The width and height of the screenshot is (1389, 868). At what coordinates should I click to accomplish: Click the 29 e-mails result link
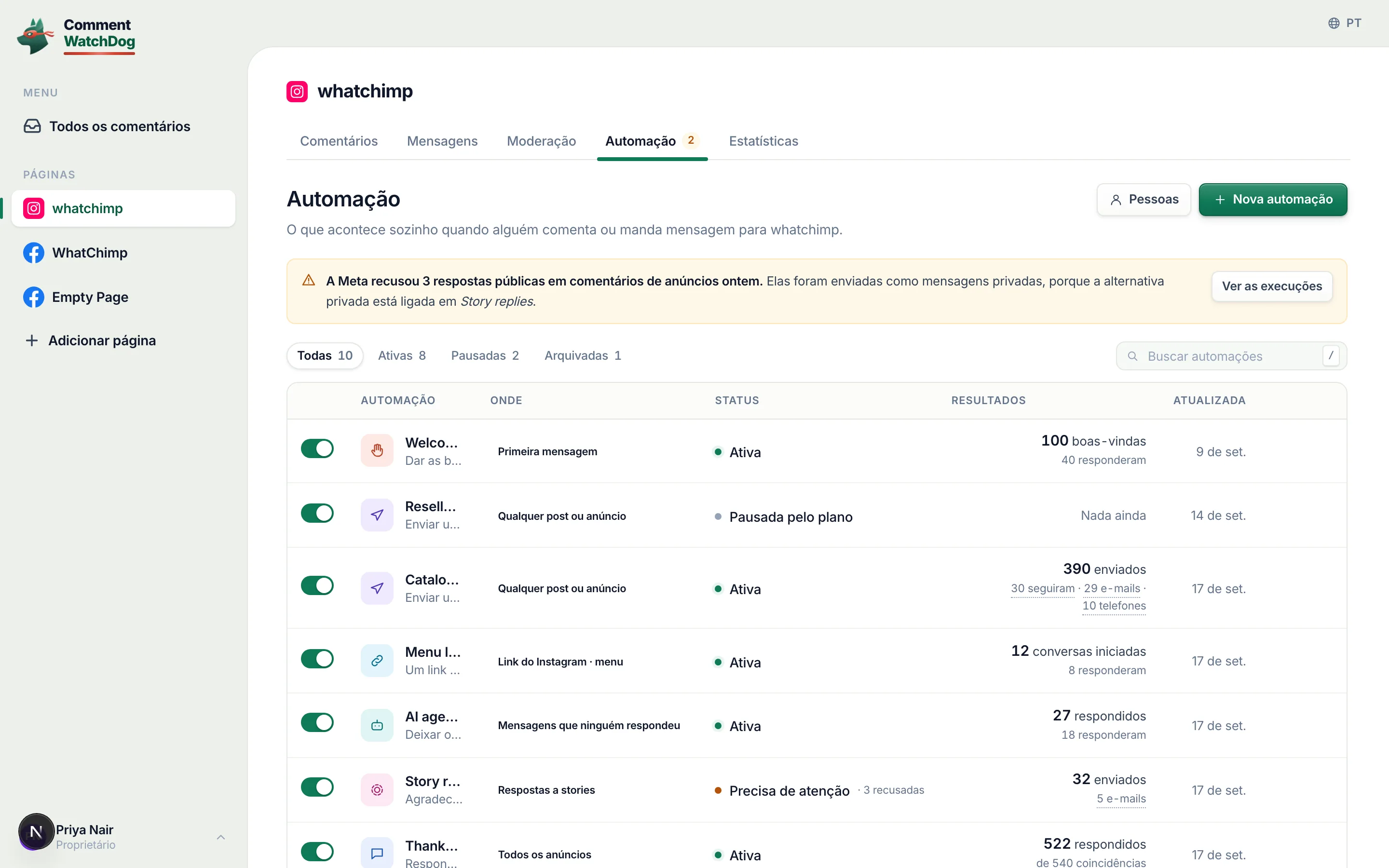pos(1112,588)
